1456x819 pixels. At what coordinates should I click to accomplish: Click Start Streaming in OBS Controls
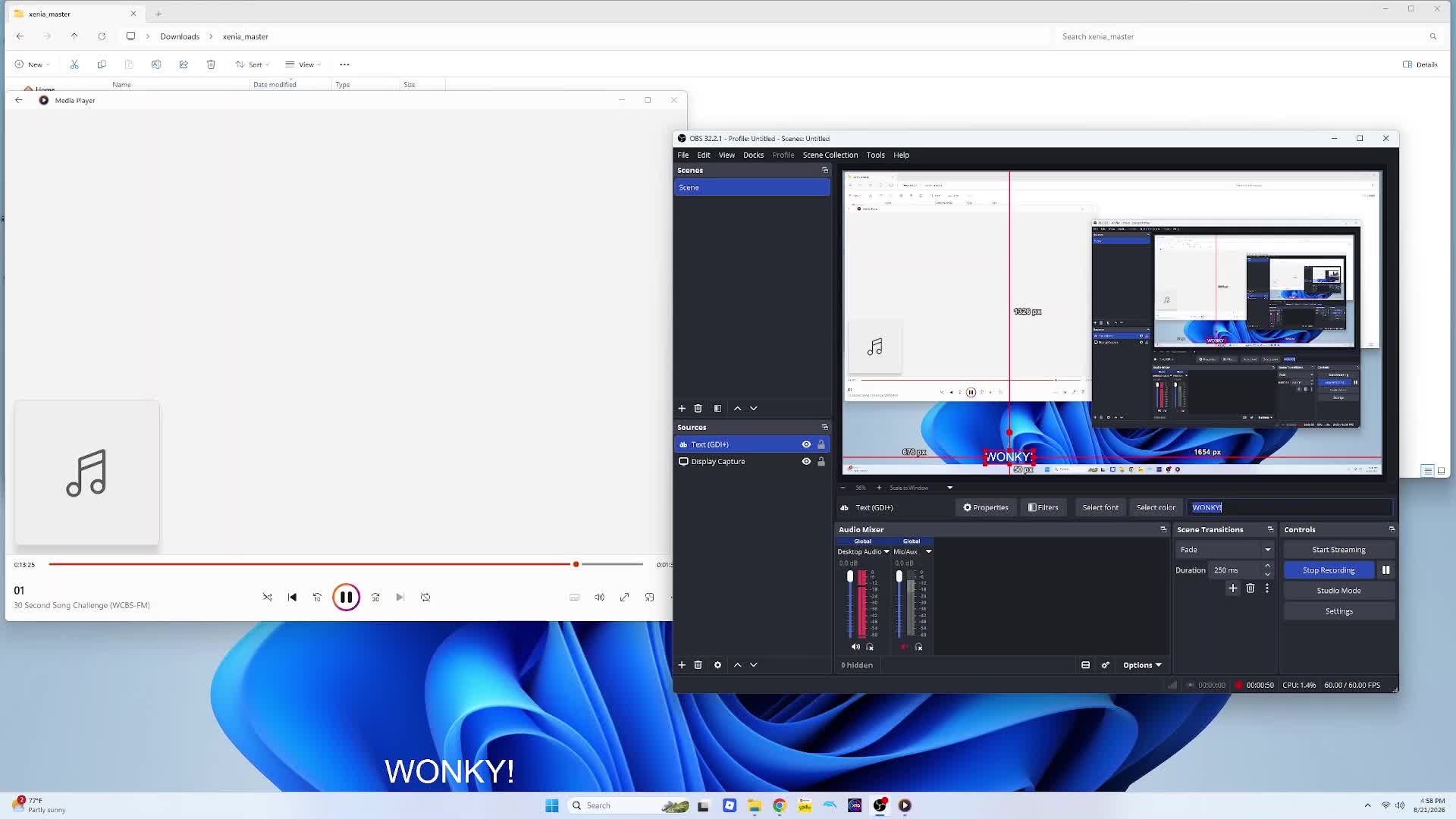pyautogui.click(x=1338, y=550)
